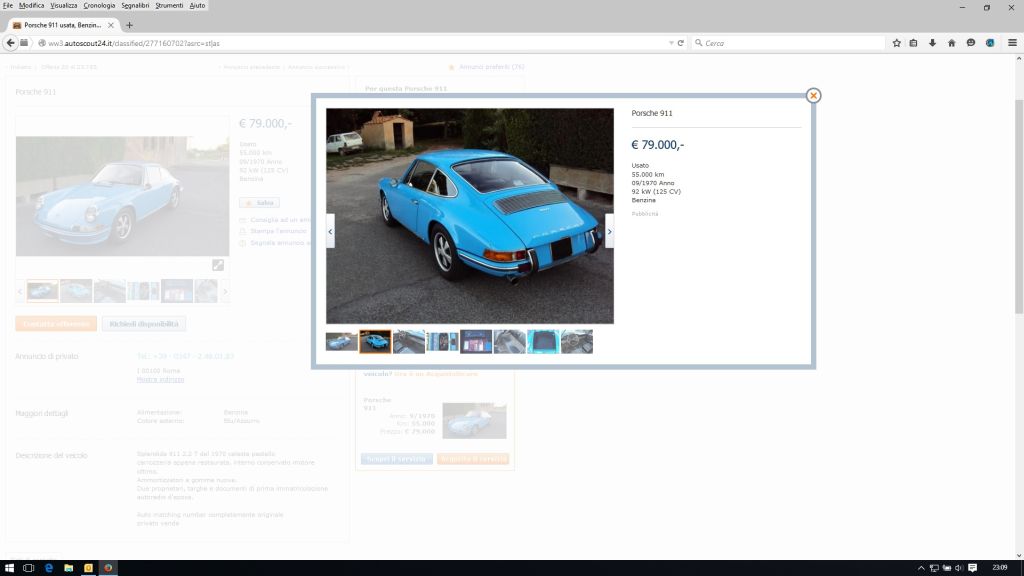1024x576 pixels.
Task: Click the scrollbar up arrow
Action: point(1019,59)
